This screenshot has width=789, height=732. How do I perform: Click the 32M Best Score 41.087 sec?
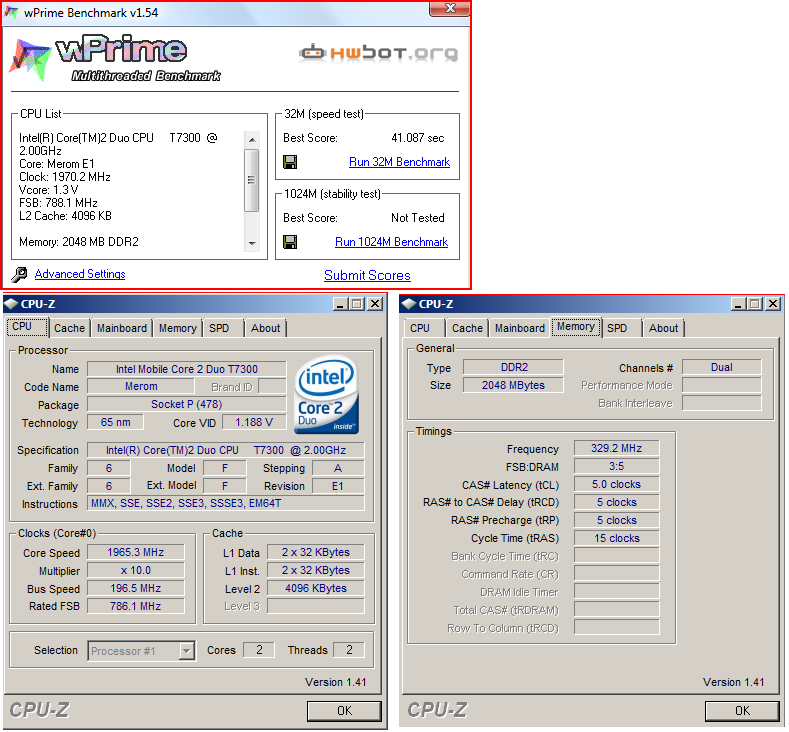pos(418,138)
